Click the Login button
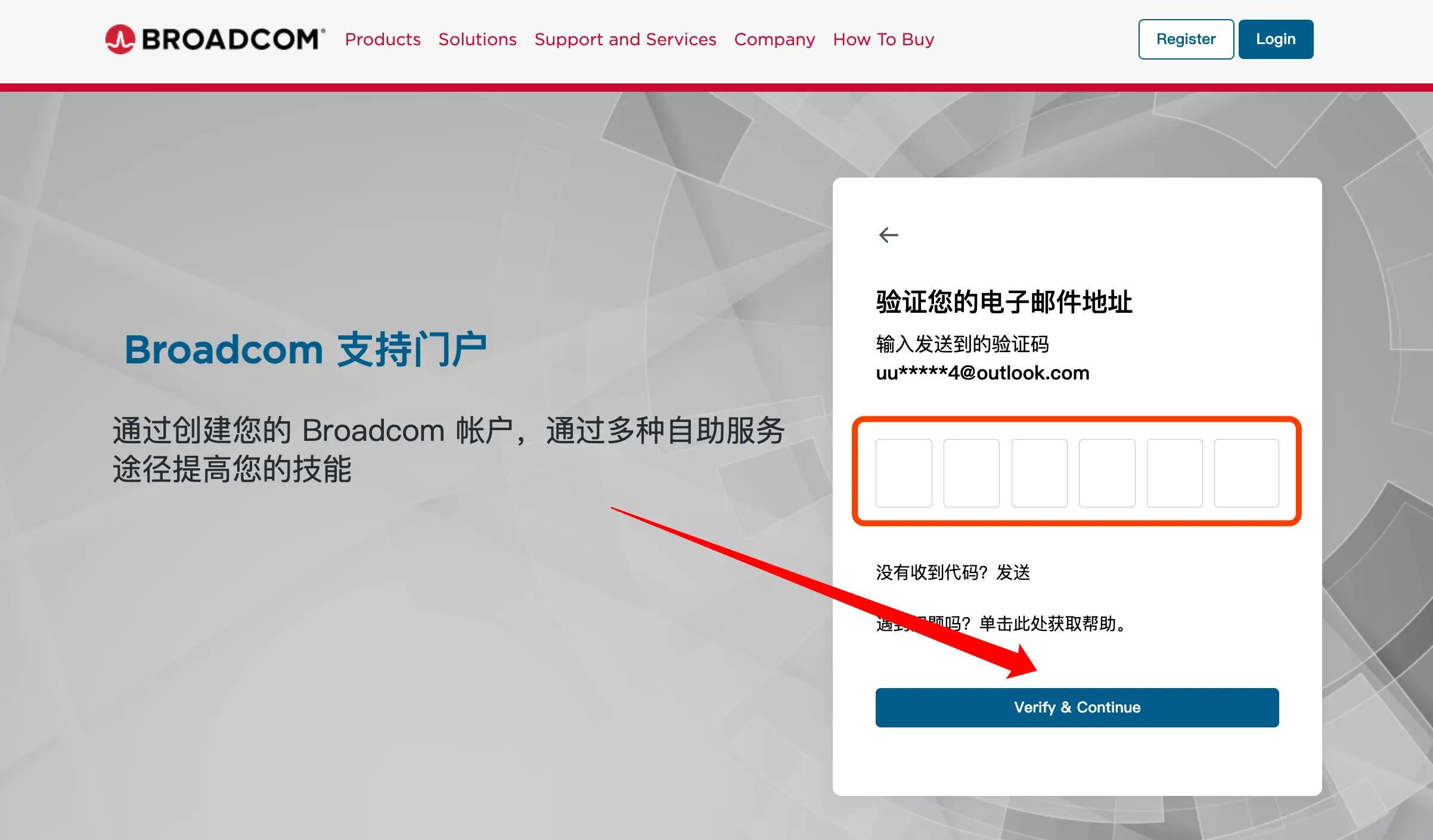The image size is (1433, 840). click(x=1276, y=39)
